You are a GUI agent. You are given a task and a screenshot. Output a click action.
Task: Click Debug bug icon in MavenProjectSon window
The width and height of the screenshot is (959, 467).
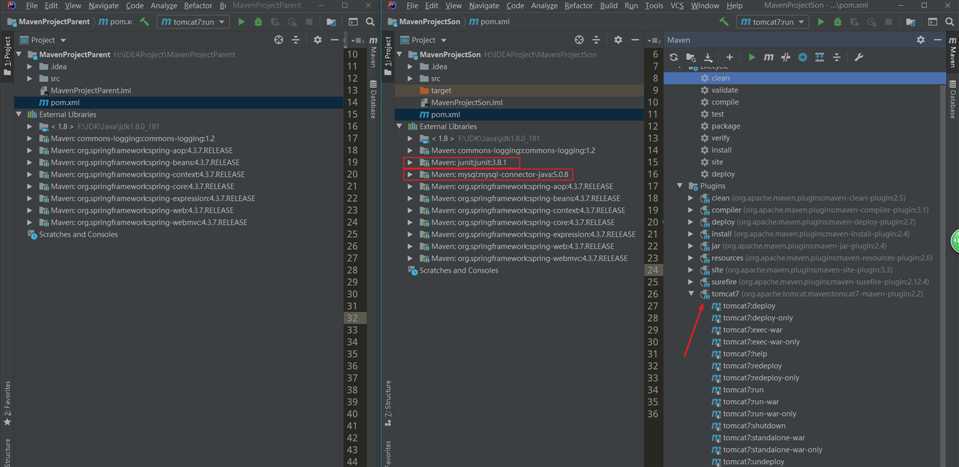[837, 22]
